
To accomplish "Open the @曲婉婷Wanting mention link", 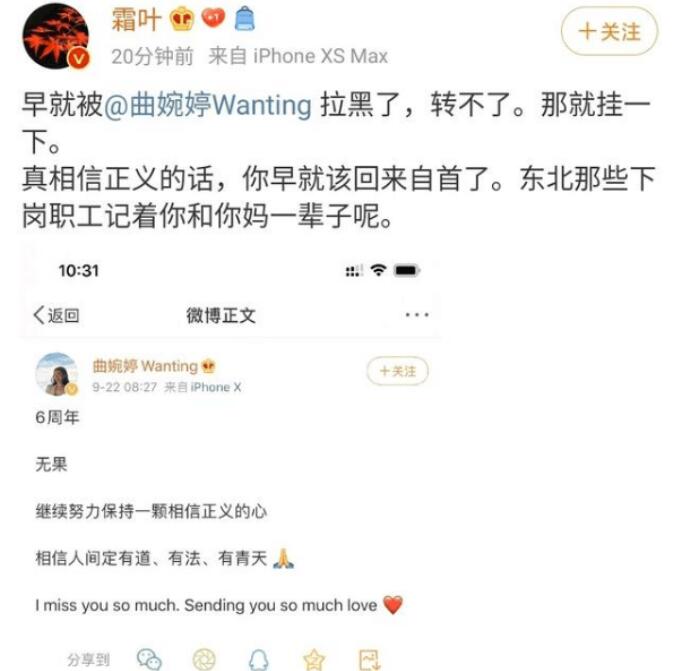I will 207,105.
